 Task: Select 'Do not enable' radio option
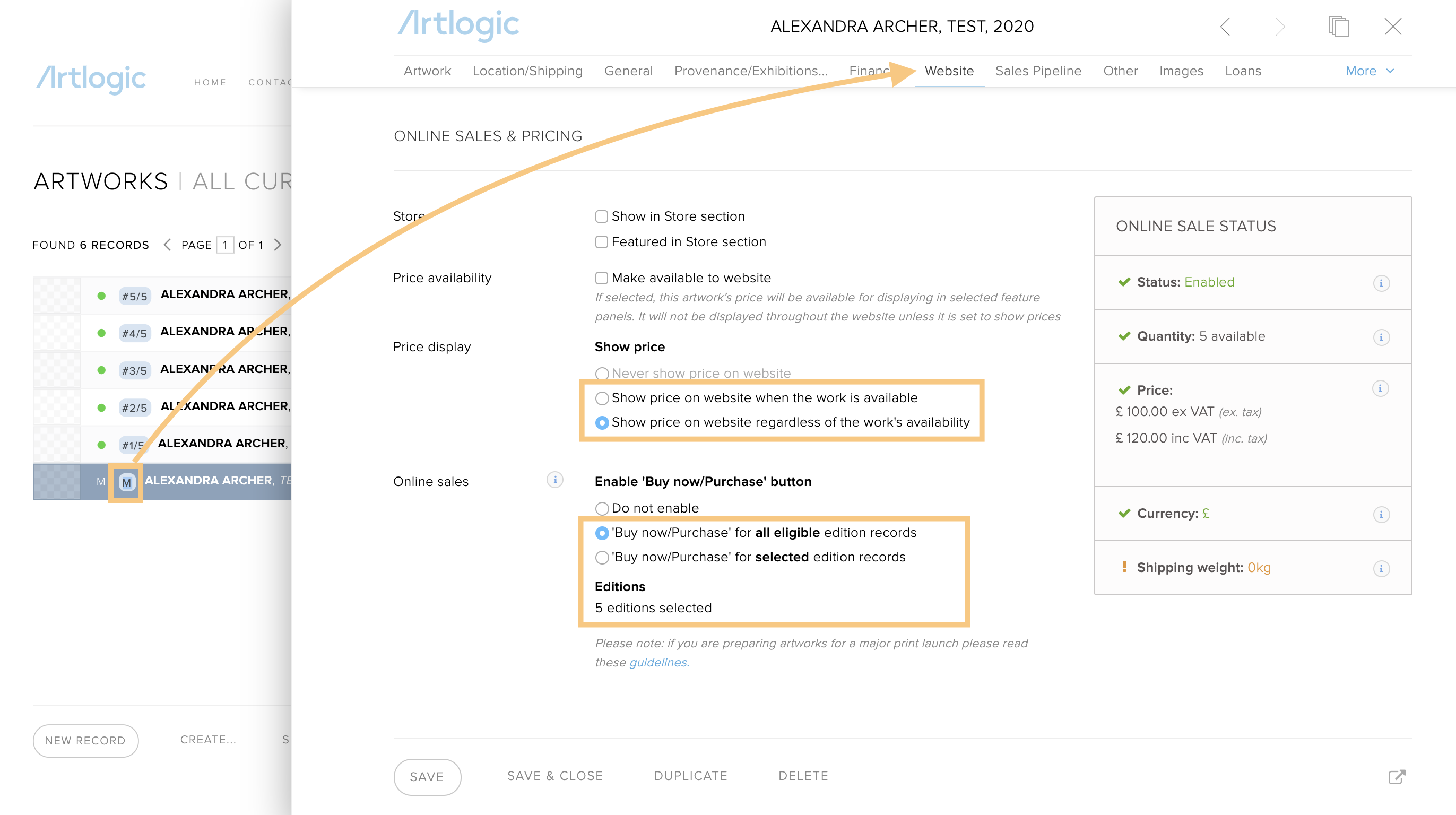[x=602, y=509]
